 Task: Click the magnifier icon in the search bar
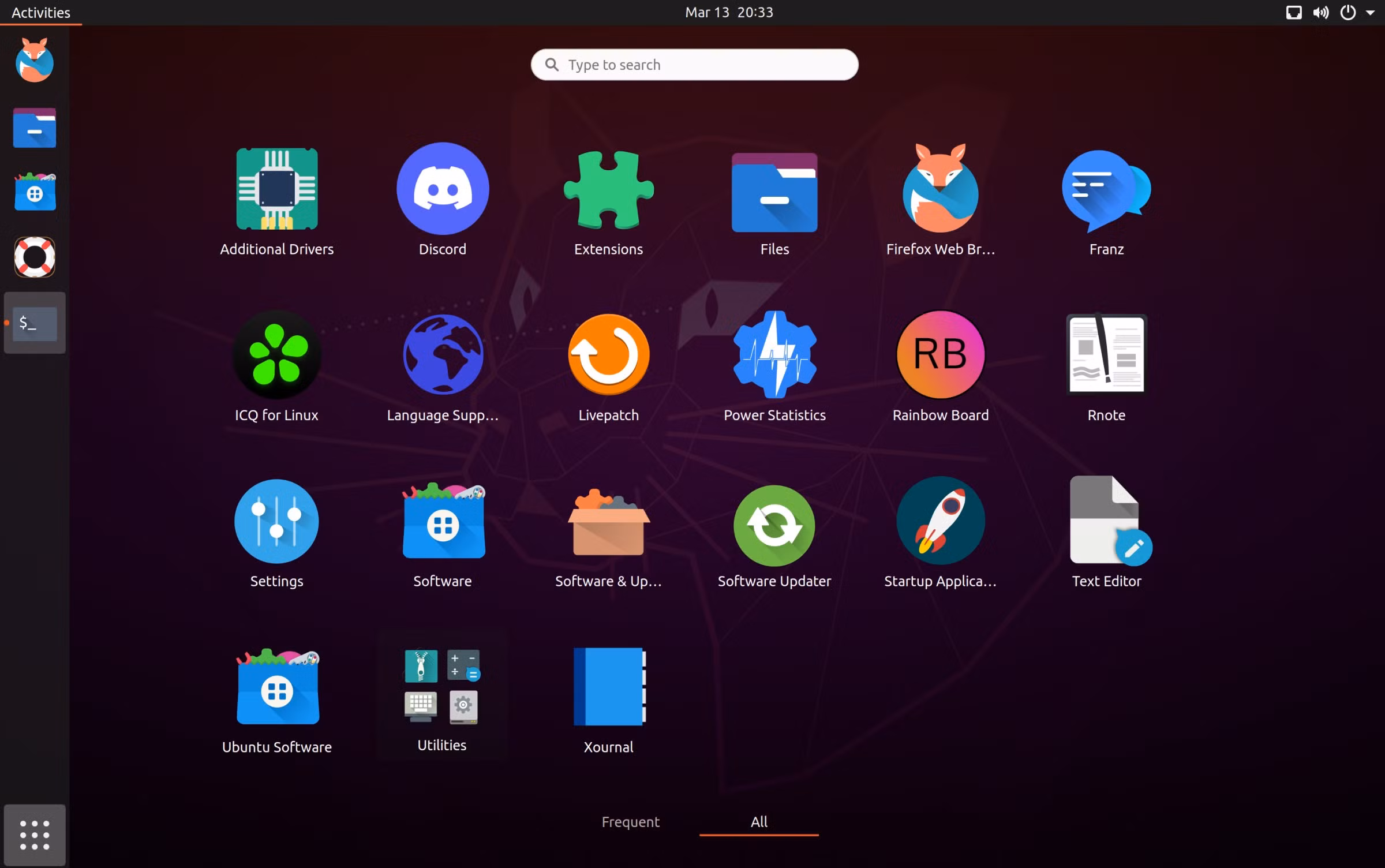[552, 65]
